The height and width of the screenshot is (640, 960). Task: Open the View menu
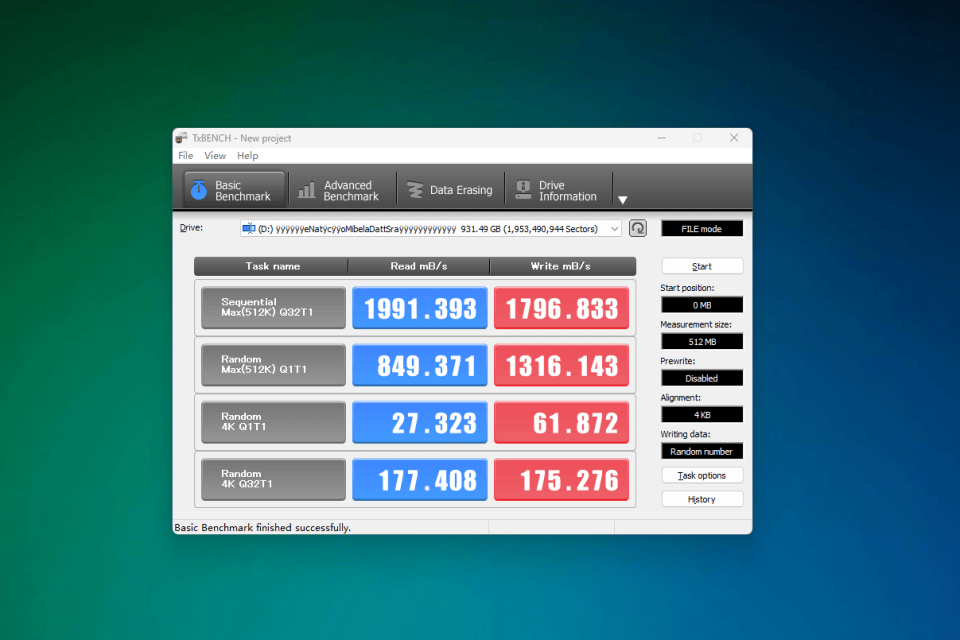(215, 156)
